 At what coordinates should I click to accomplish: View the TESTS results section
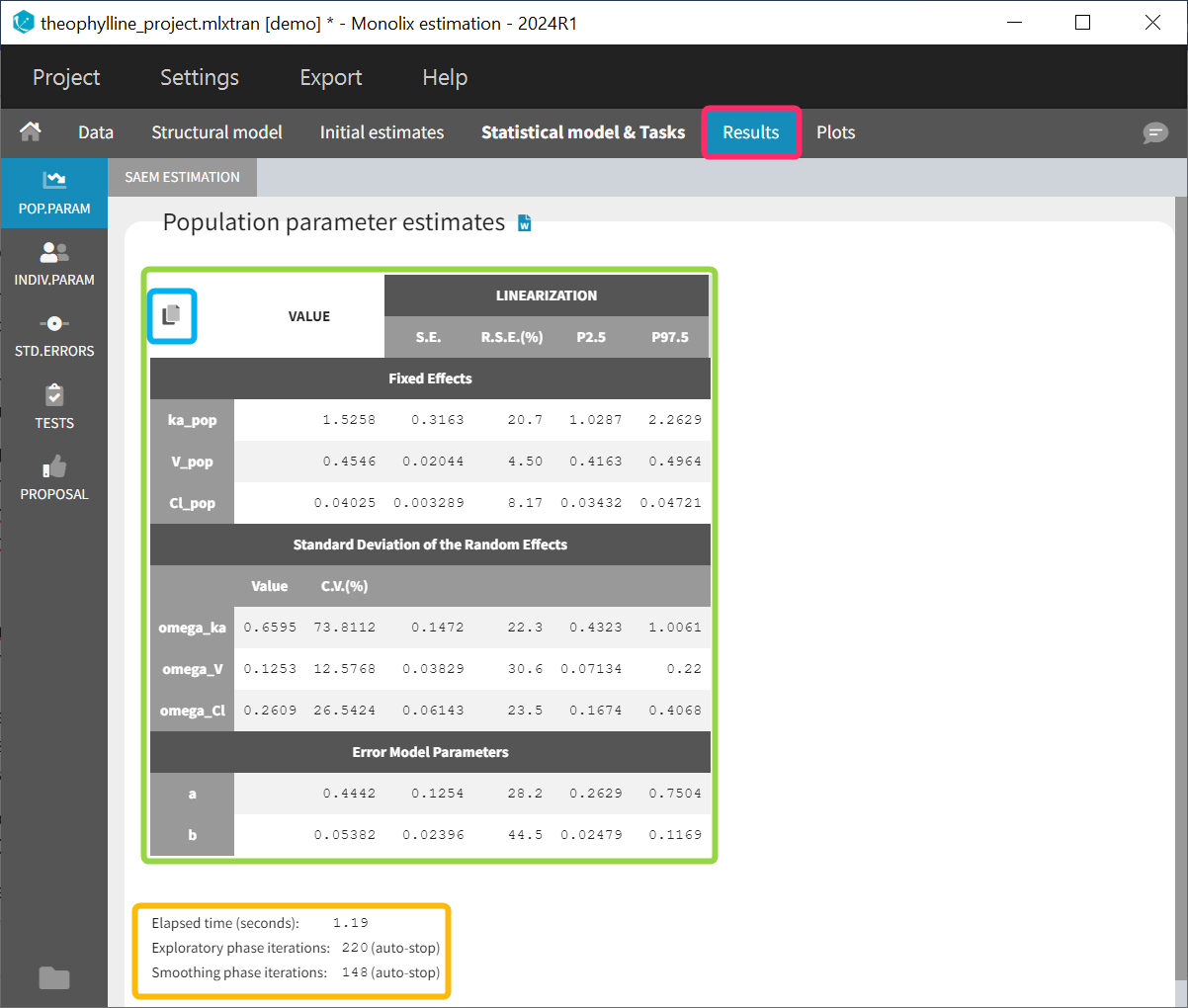(x=54, y=407)
